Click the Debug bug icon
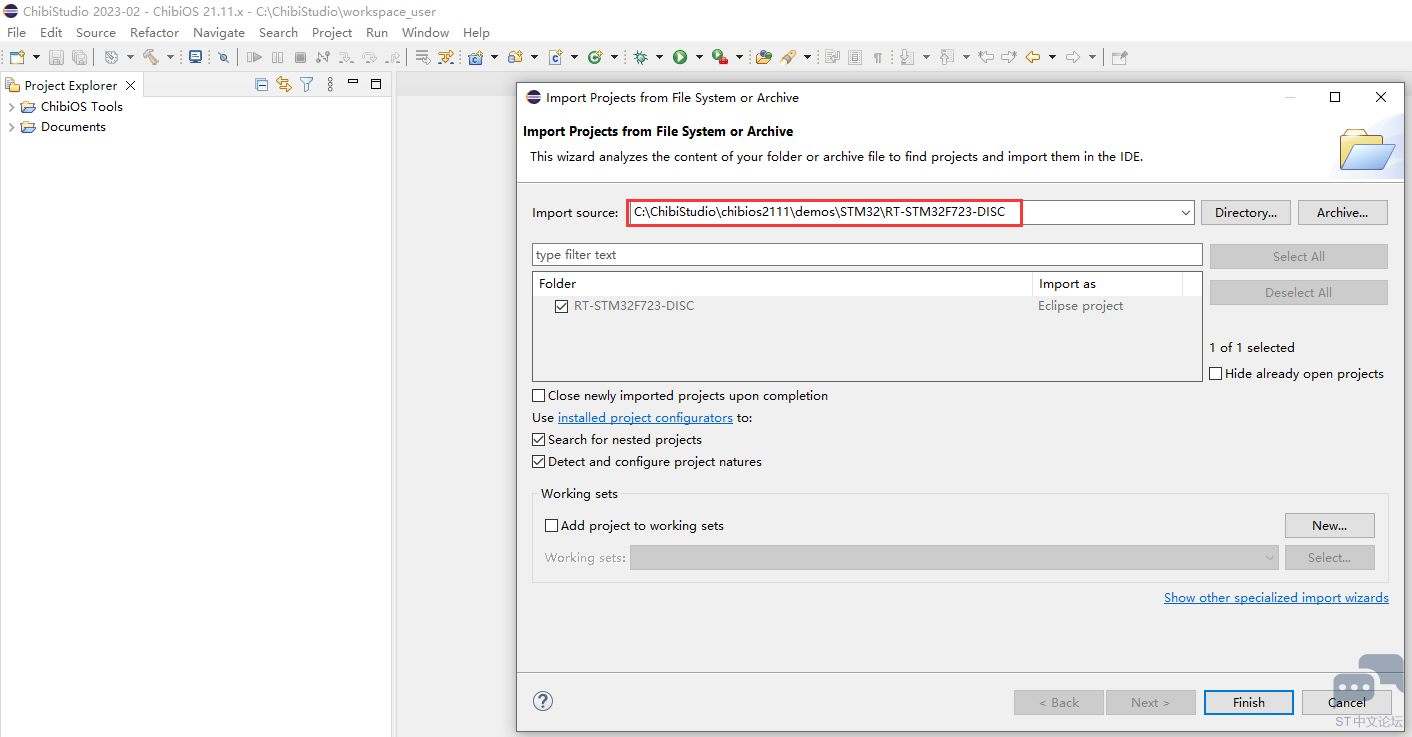Image resolution: width=1412 pixels, height=737 pixels. pos(641,57)
